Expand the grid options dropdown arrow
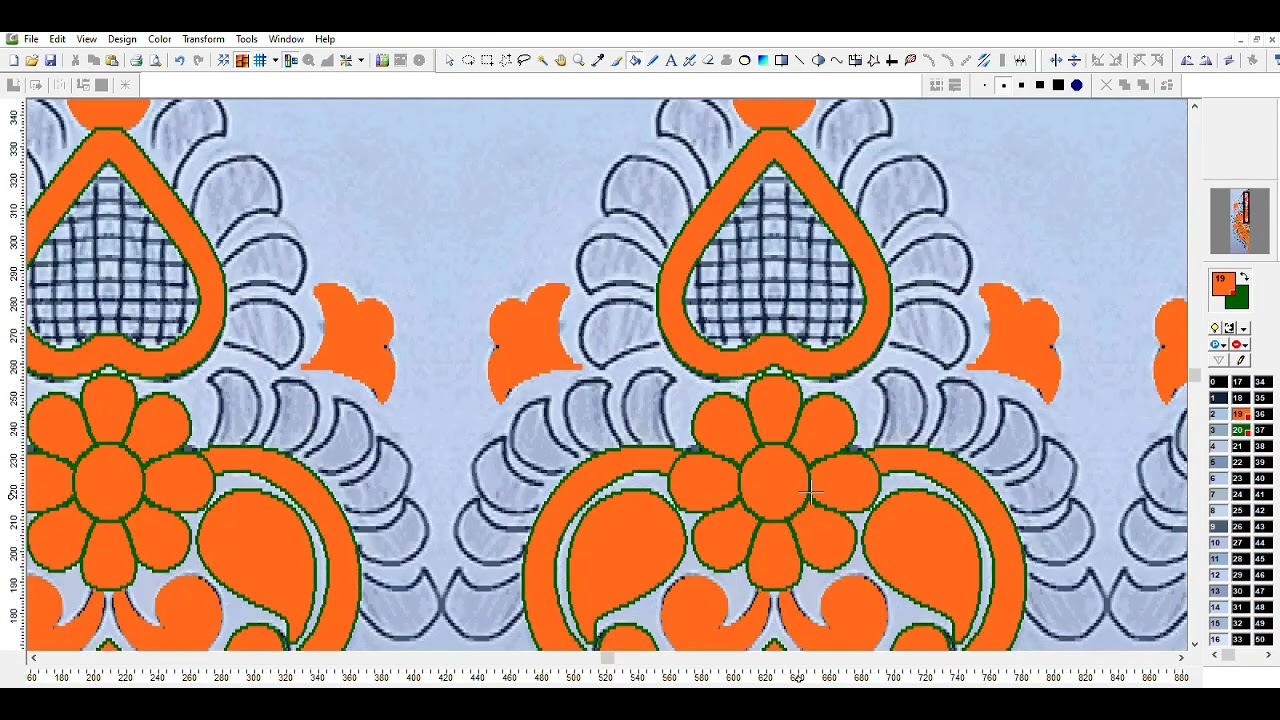The width and height of the screenshot is (1280, 720). (275, 61)
